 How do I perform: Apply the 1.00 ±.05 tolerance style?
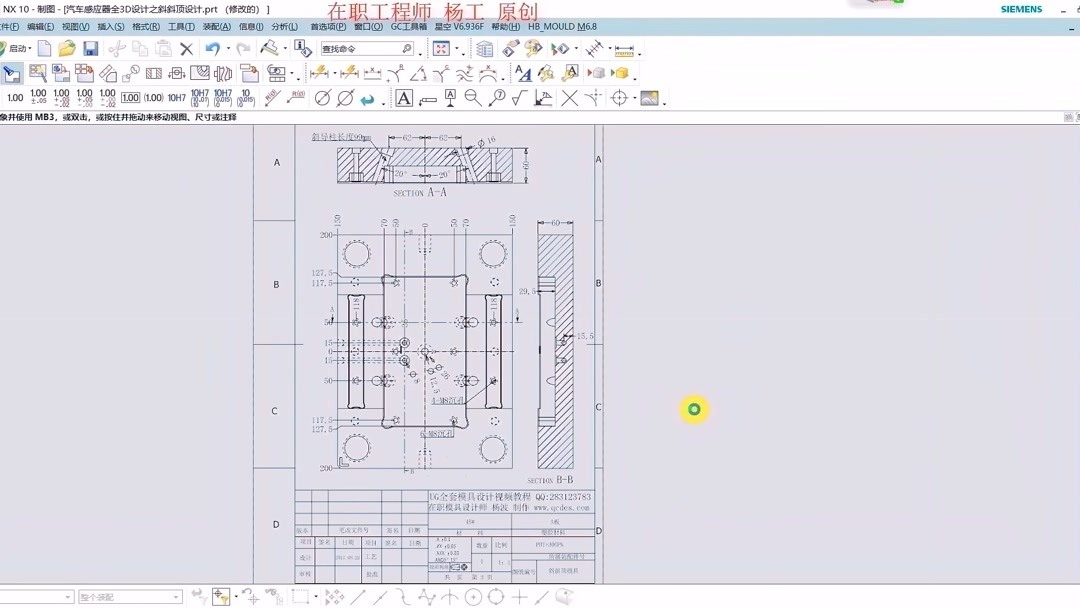[x=38, y=97]
